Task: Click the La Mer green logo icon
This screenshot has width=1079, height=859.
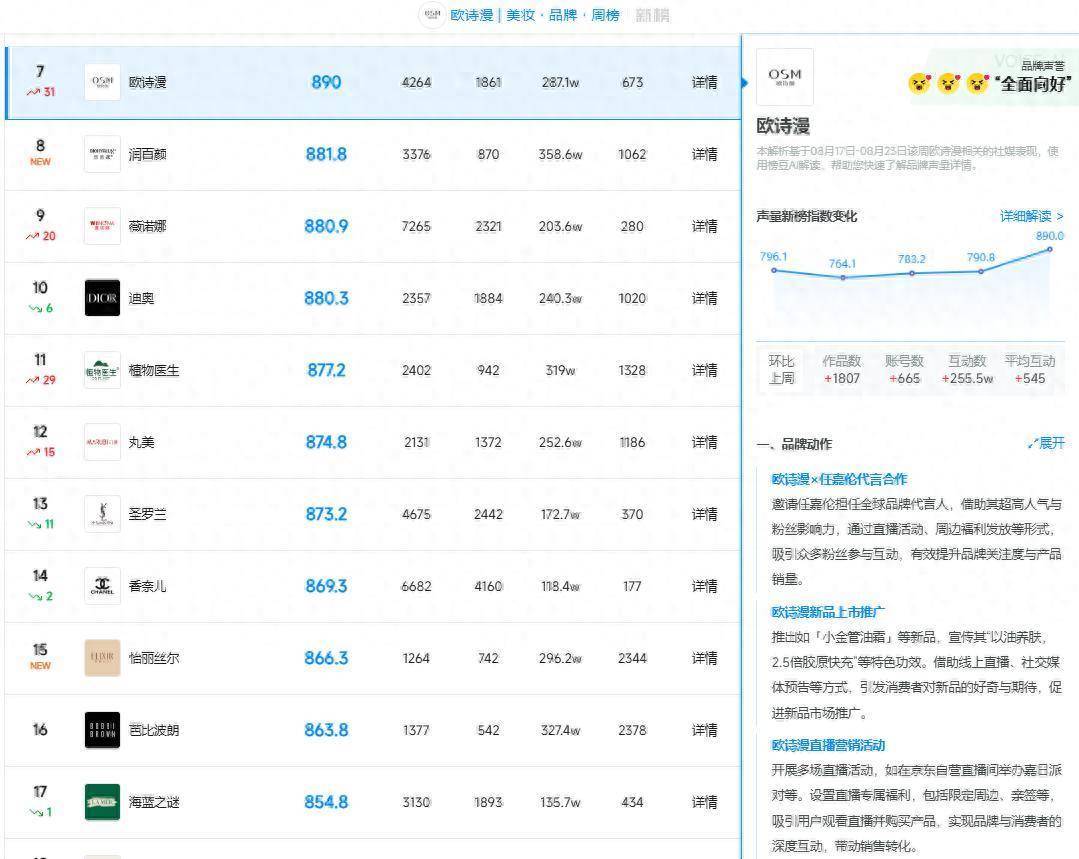Action: (102, 802)
